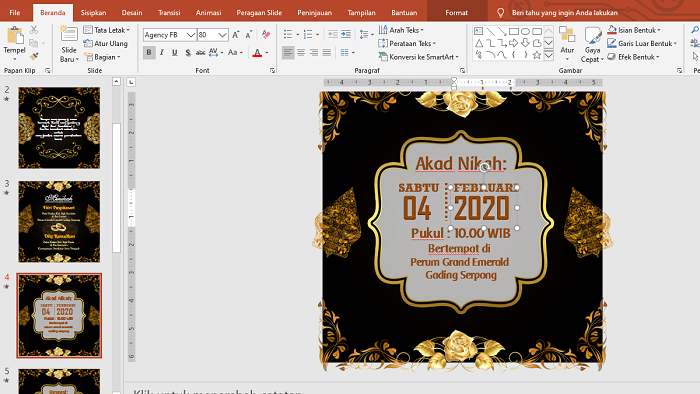This screenshot has height=394, width=700.
Task: Increase list indent level
Action: click(x=346, y=34)
